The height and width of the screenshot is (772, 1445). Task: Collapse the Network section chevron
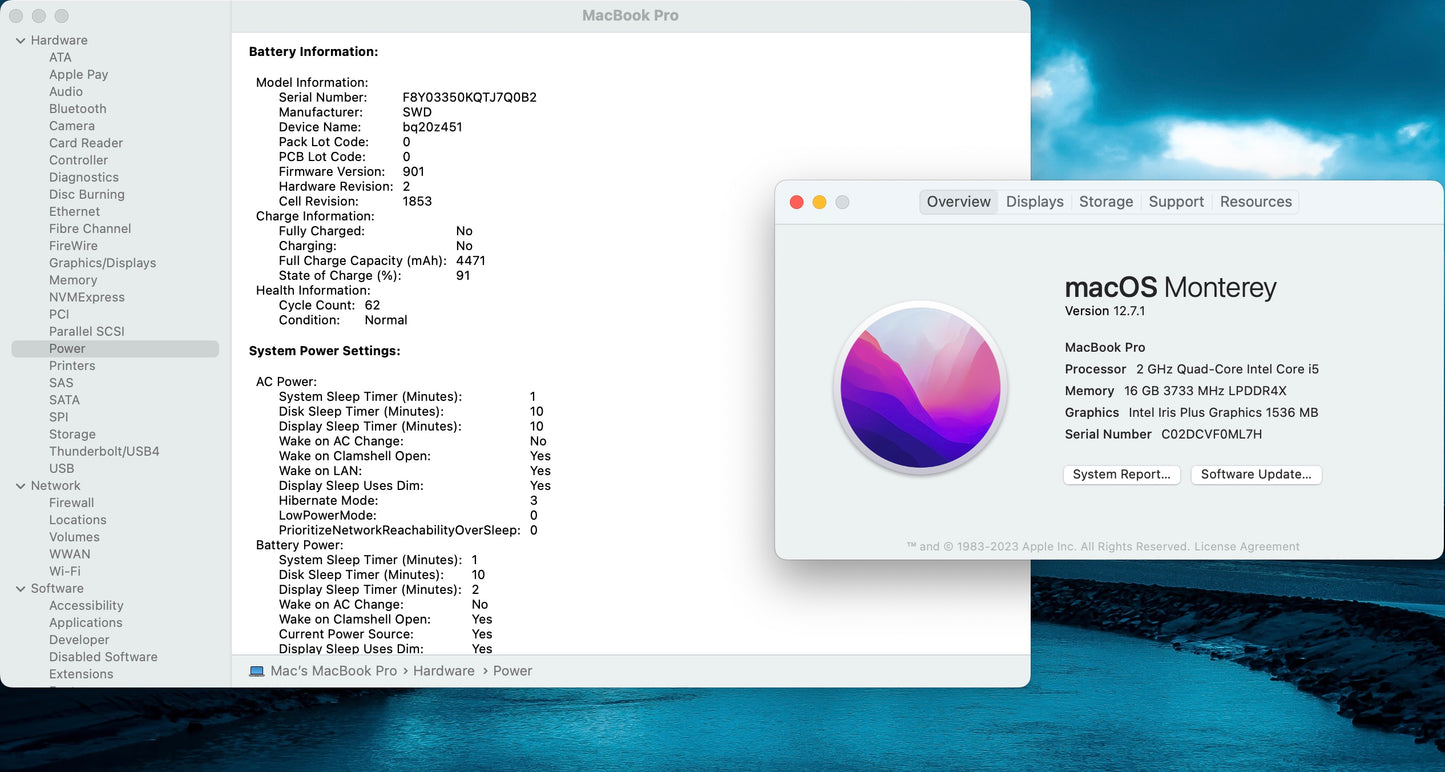(x=20, y=486)
